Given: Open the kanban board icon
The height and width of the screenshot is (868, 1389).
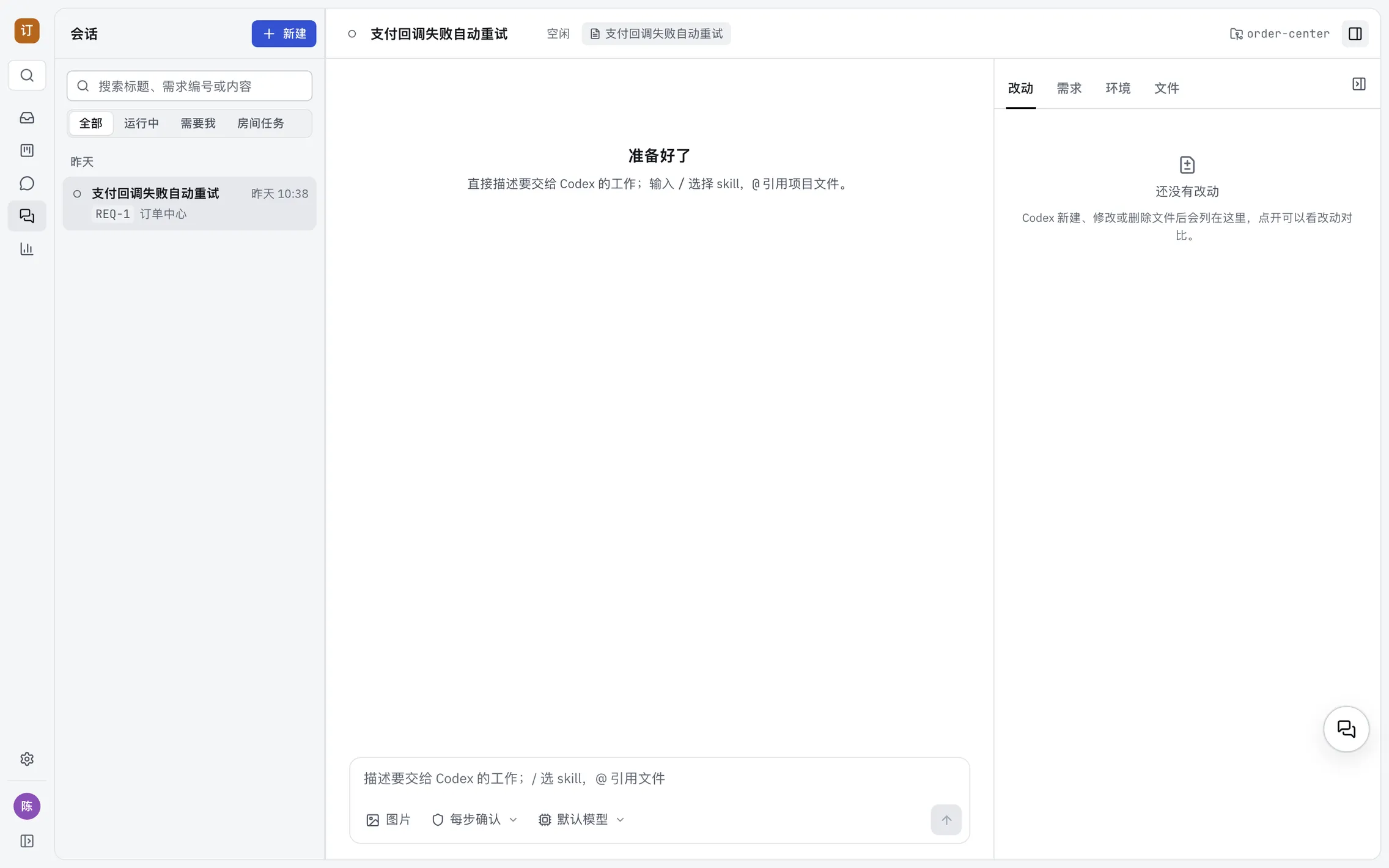Looking at the screenshot, I should coord(27,150).
